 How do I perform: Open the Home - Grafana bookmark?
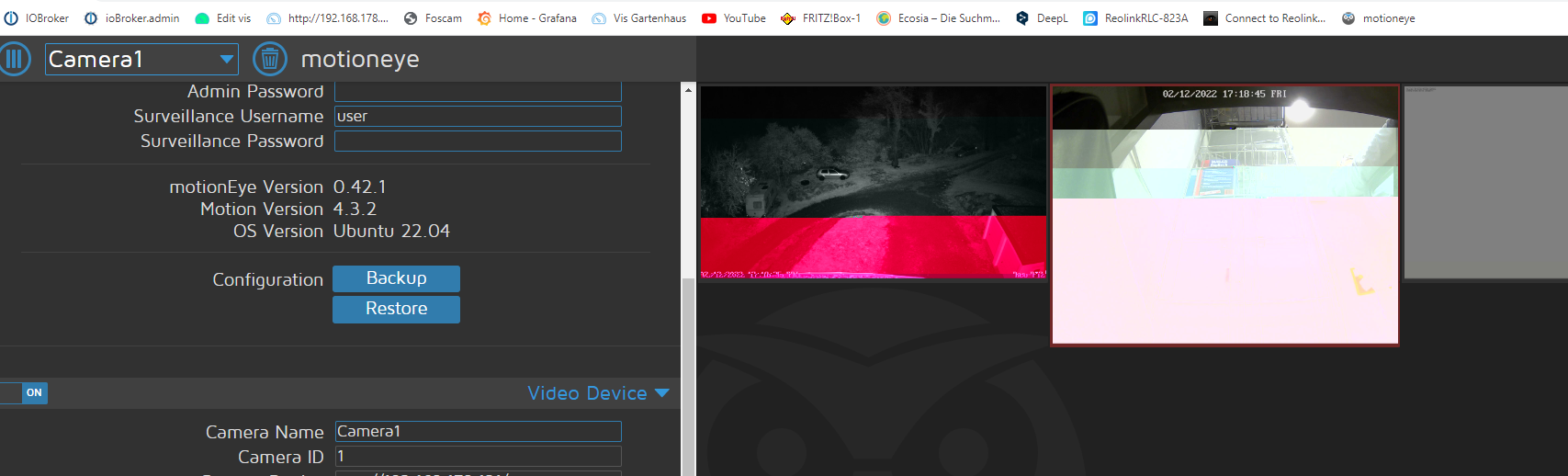[527, 18]
